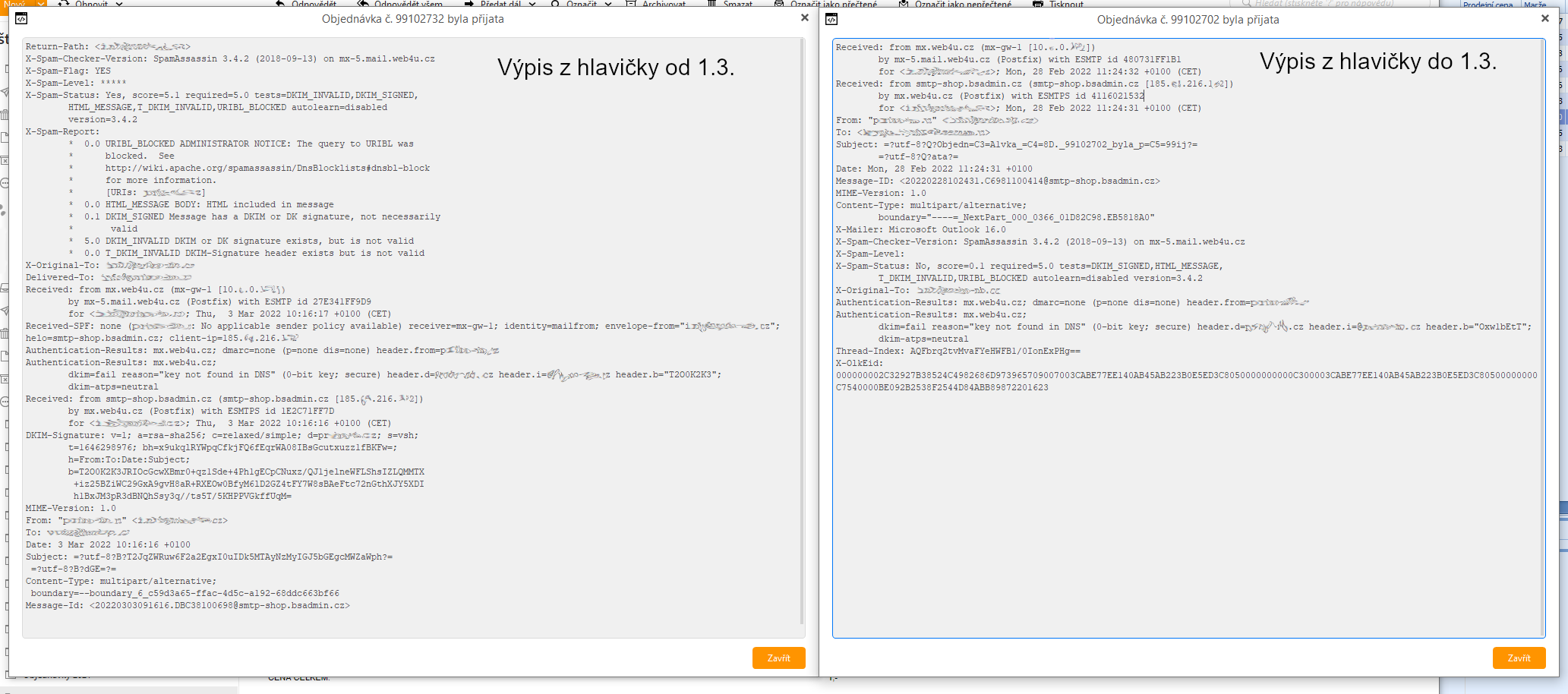Click Označit in the mail toolbar

(x=574, y=4)
